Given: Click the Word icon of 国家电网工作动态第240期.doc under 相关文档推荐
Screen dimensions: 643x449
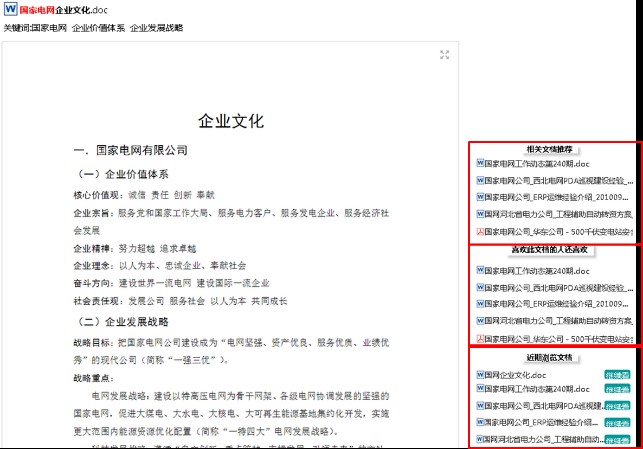Looking at the screenshot, I should tap(480, 163).
